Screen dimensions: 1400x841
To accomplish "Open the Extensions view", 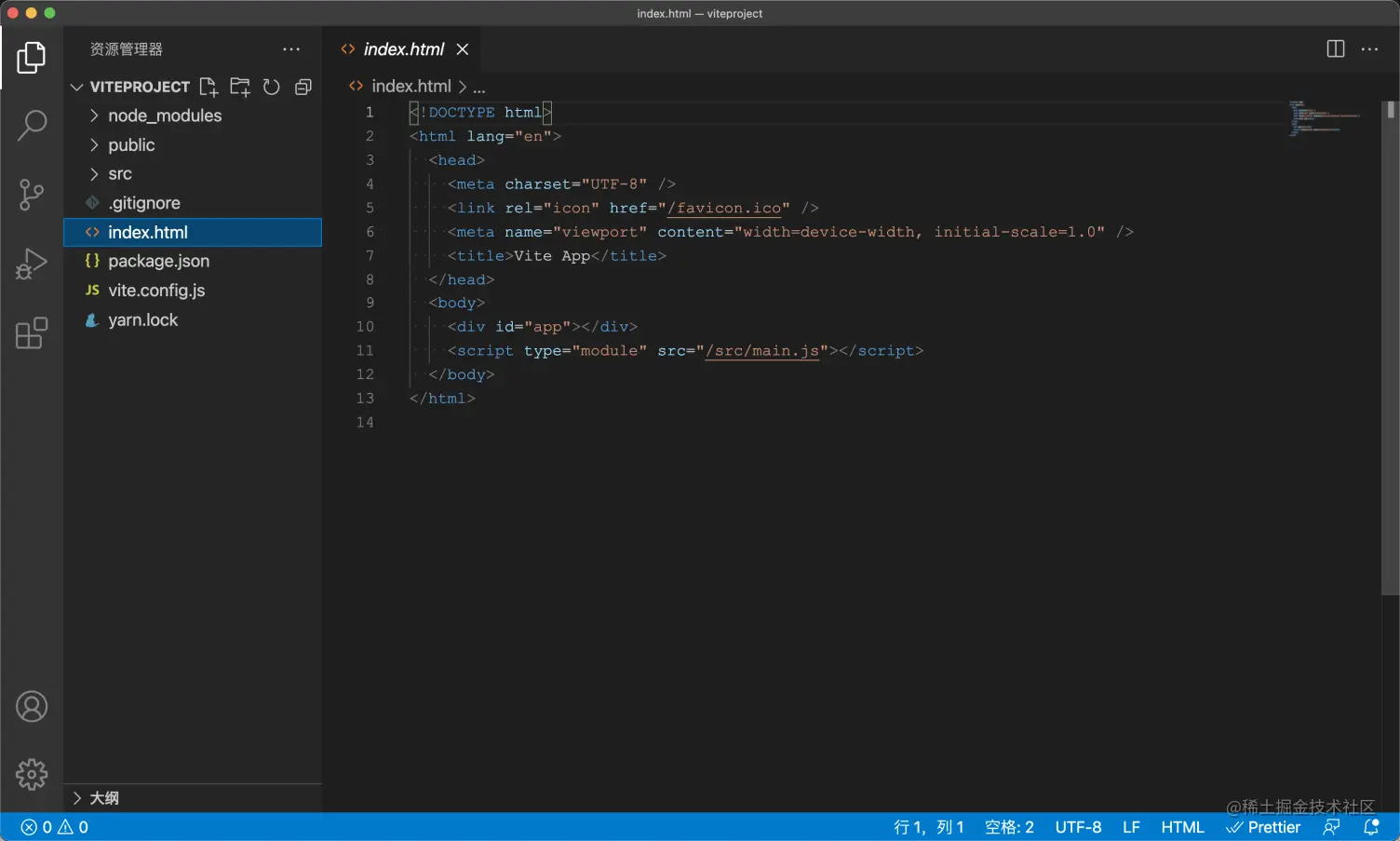I will tap(31, 332).
